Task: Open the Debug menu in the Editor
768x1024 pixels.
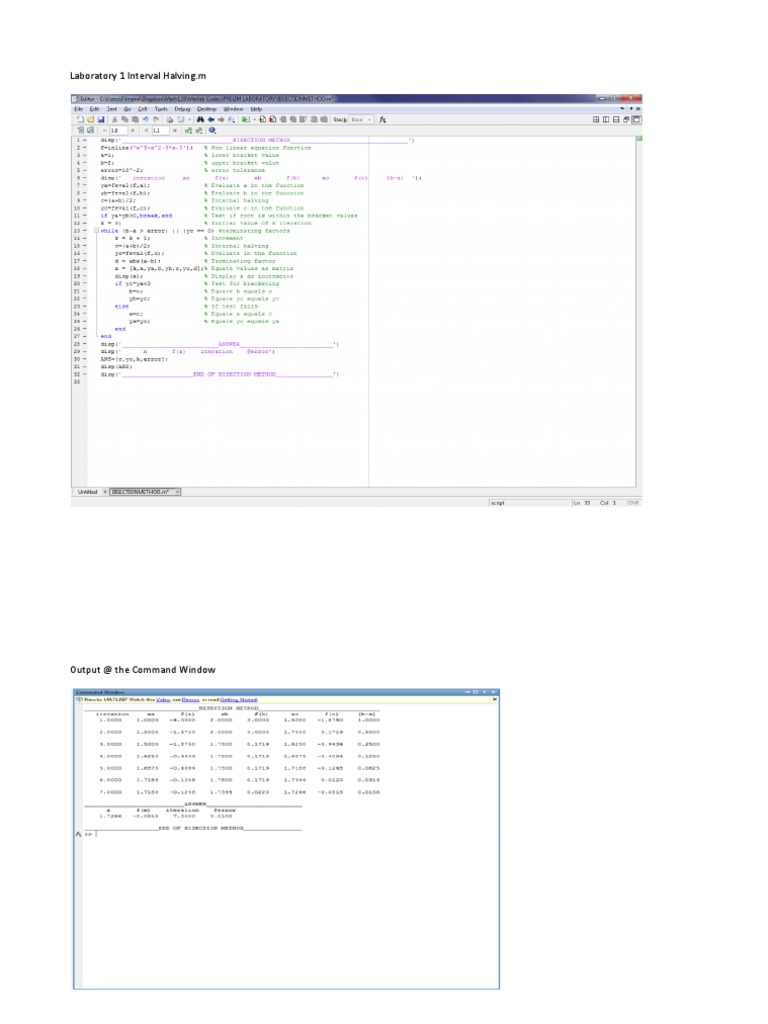Action: point(182,109)
